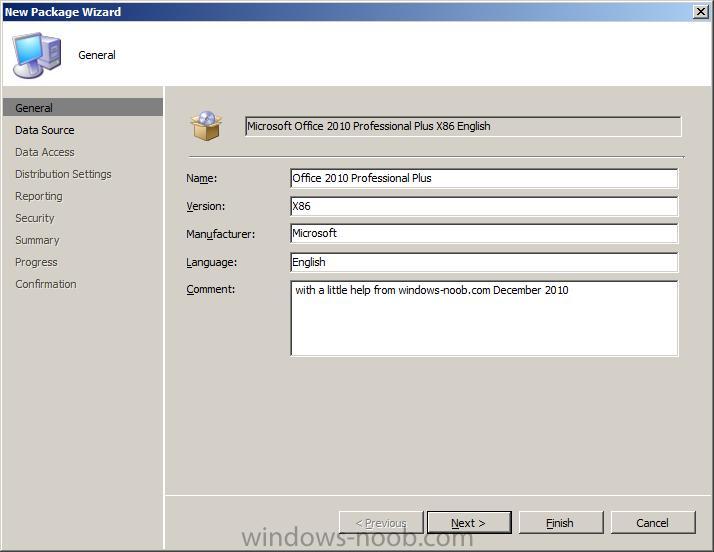Close the New Package Wizard window
Image resolution: width=714 pixels, height=552 pixels.
tap(700, 11)
